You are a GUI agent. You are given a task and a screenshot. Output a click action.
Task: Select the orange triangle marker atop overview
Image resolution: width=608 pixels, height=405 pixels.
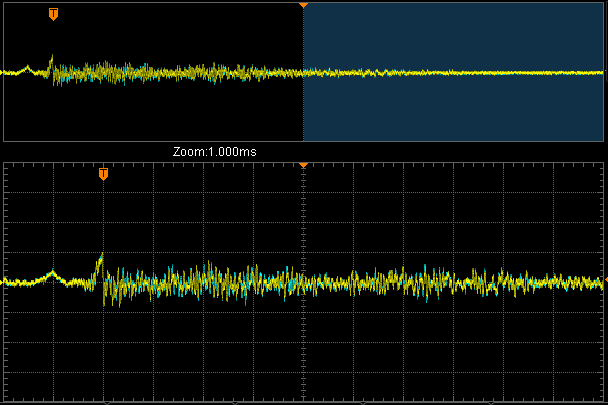pos(303,5)
